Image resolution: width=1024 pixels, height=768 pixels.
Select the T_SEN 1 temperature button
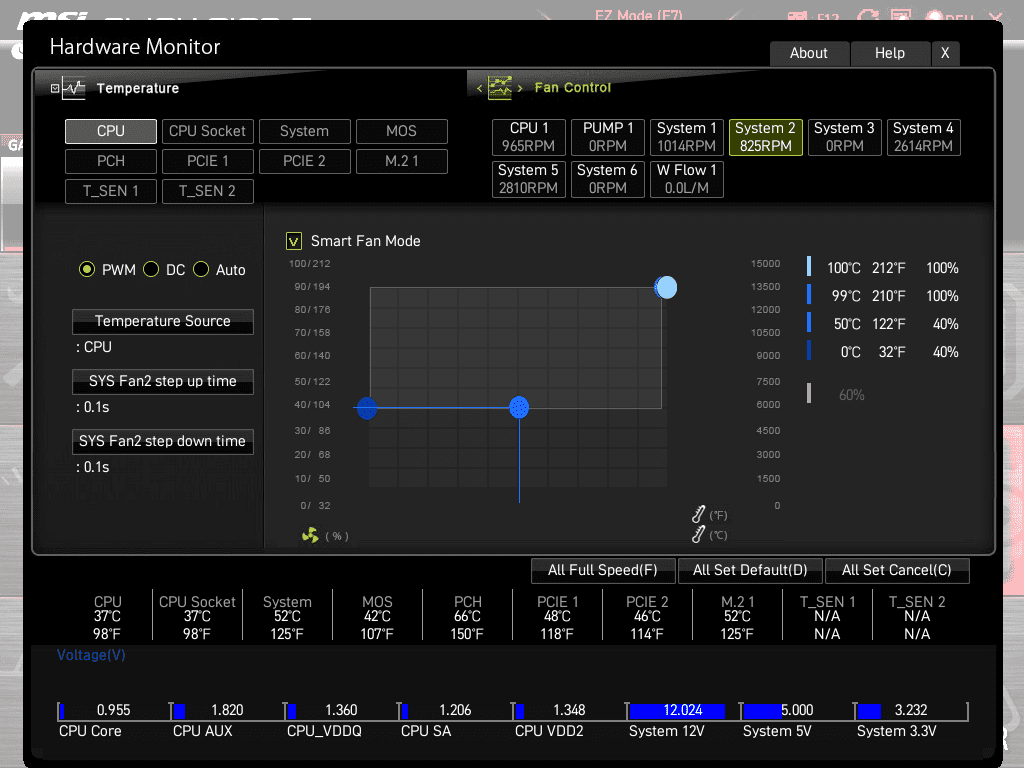(x=110, y=191)
